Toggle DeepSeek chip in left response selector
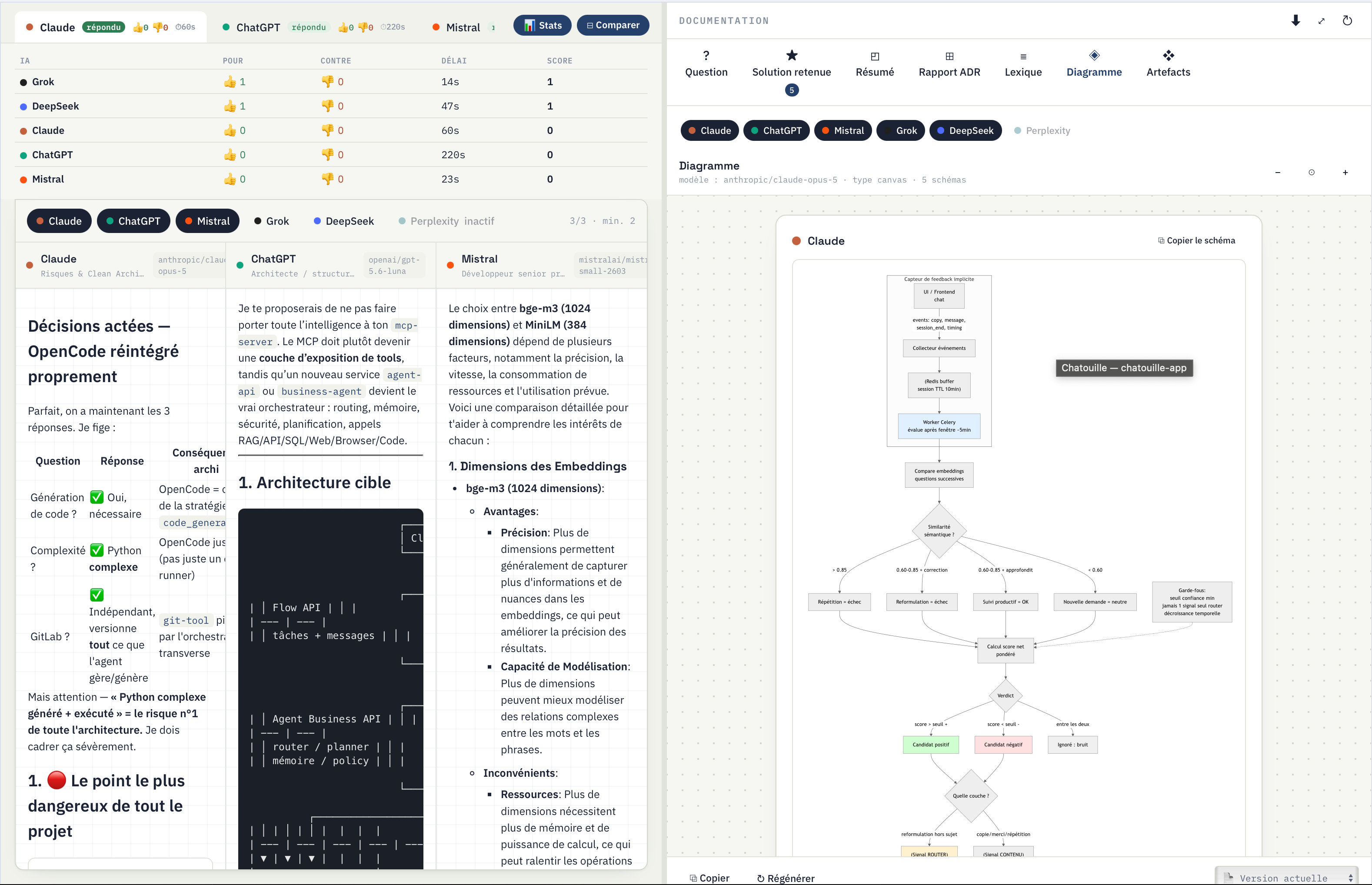Viewport: 1372px width, 885px height. coord(344,221)
